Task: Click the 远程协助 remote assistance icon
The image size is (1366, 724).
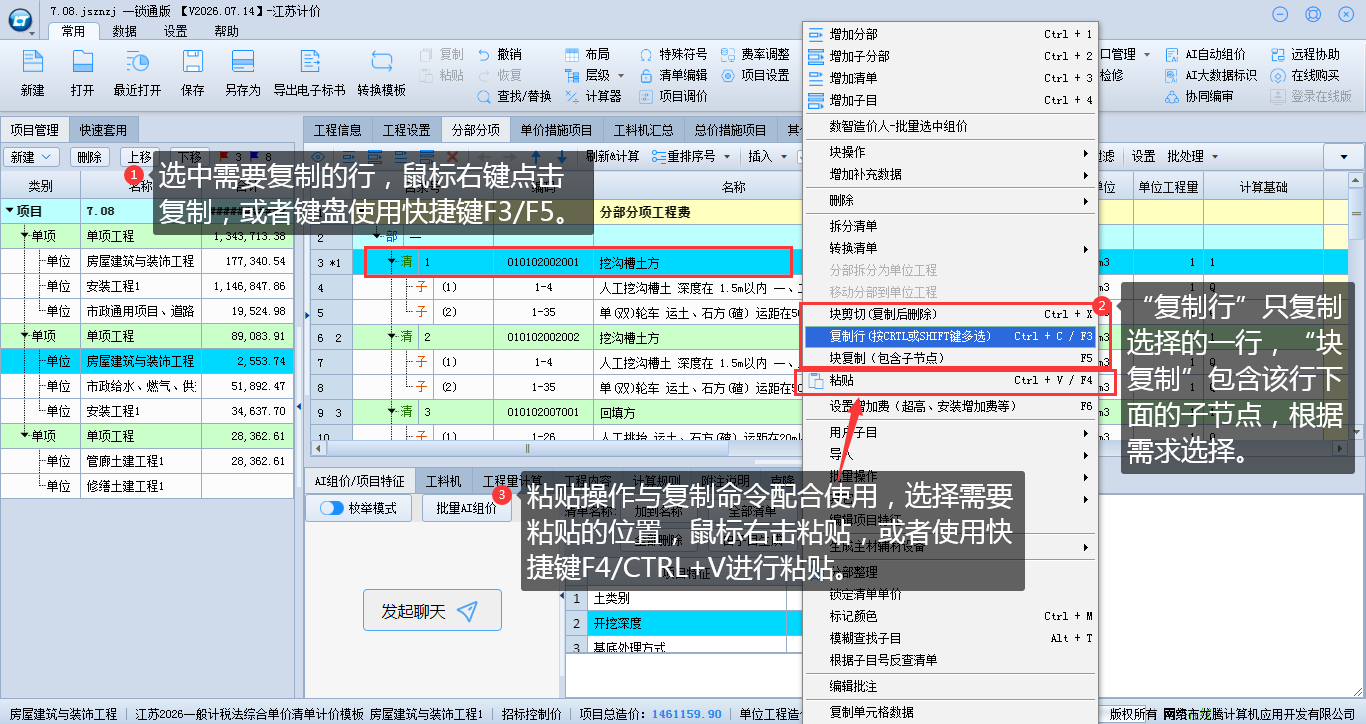Action: click(x=1278, y=54)
